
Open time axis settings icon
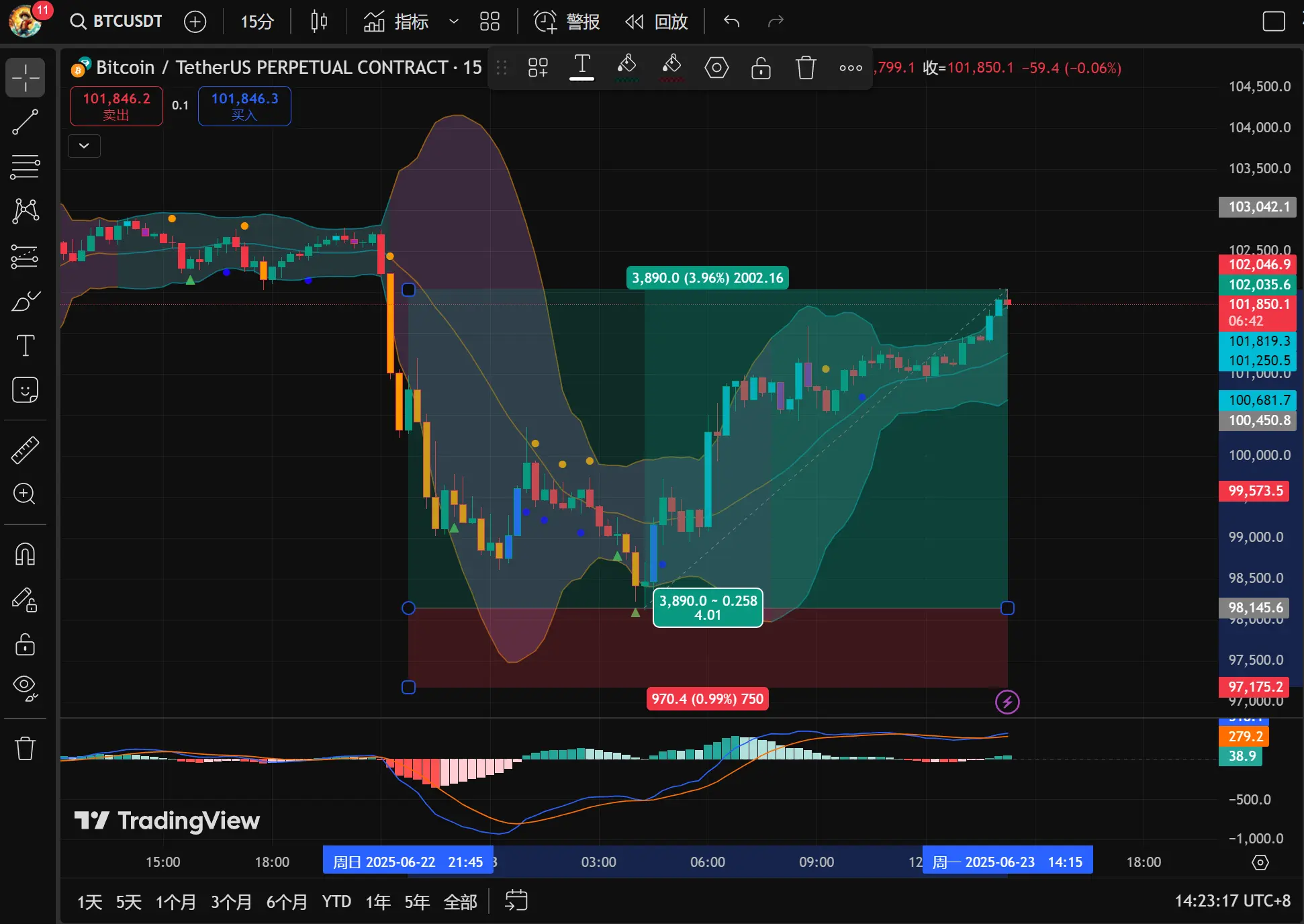[x=1260, y=862]
